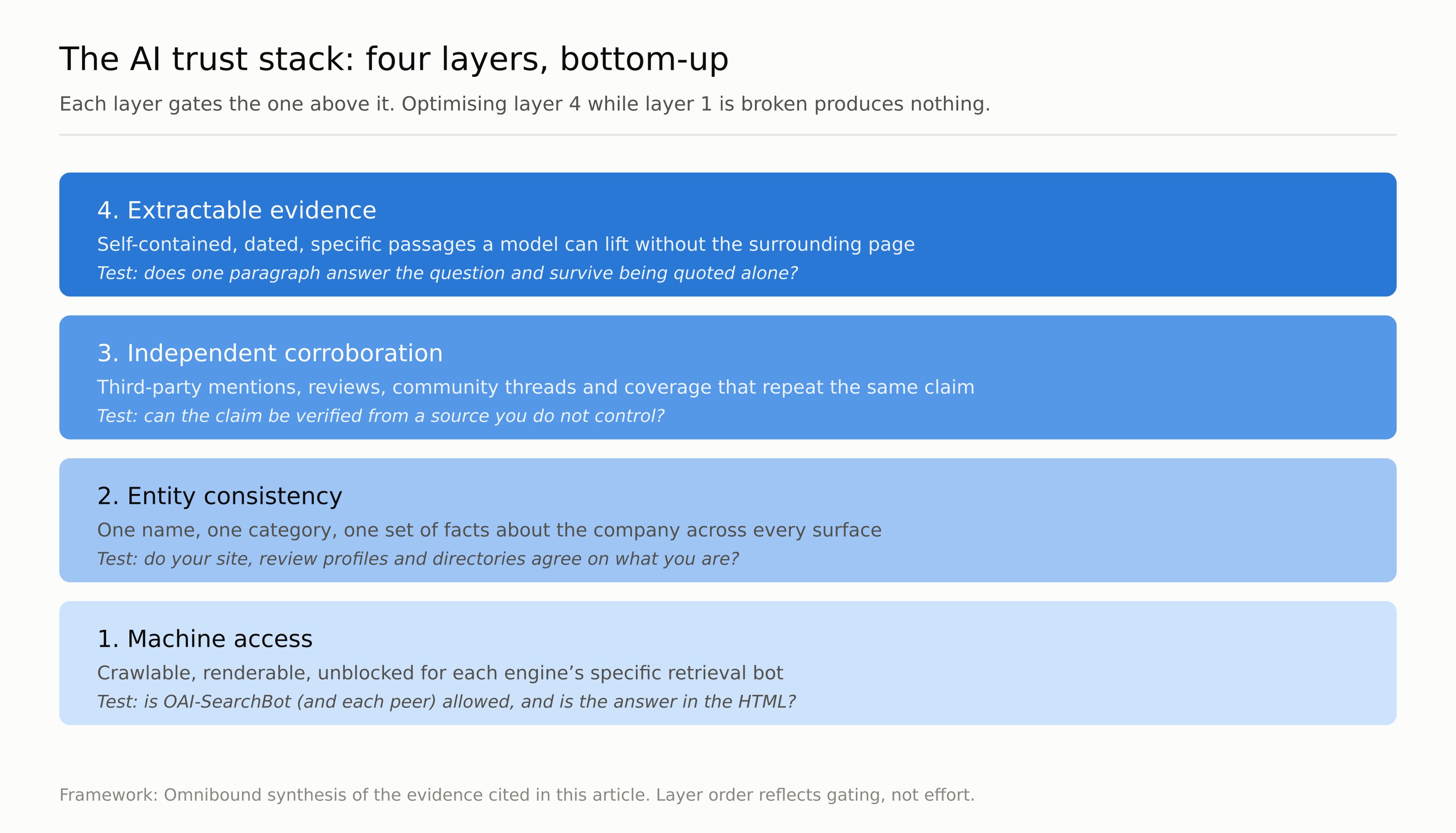This screenshot has height=833, width=1456.
Task: Click the '3. Independent corroboration' heading
Action: tap(270, 353)
